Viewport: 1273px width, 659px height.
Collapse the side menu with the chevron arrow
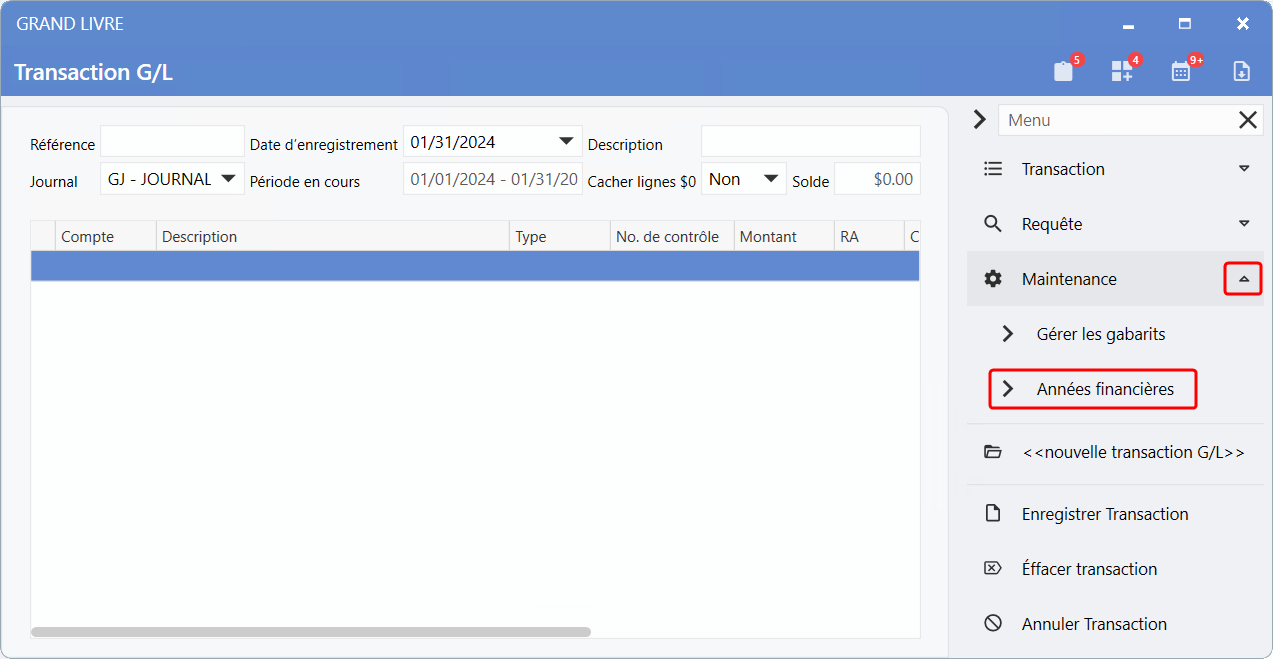point(980,120)
